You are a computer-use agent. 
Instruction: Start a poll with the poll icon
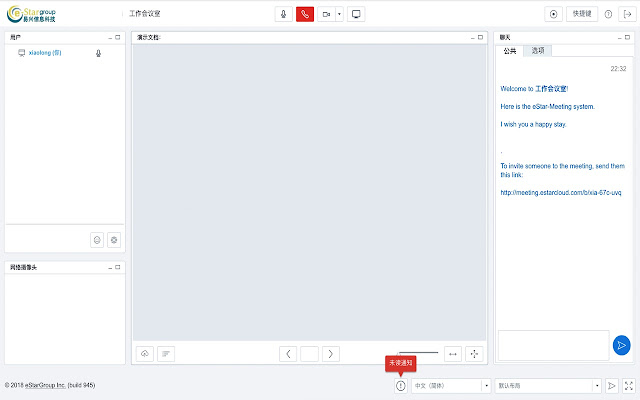click(x=166, y=354)
